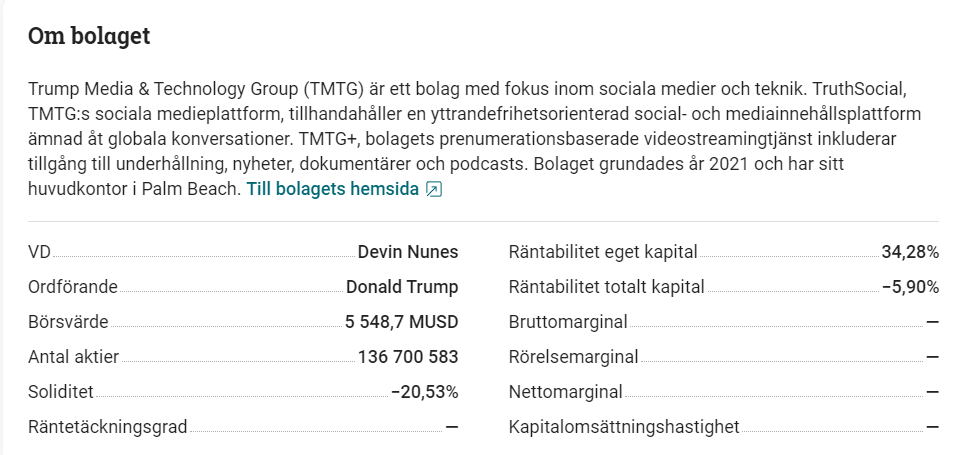Screen dimensions: 959x455
Task: Click the Soliditet value −20,53%
Action: click(424, 392)
